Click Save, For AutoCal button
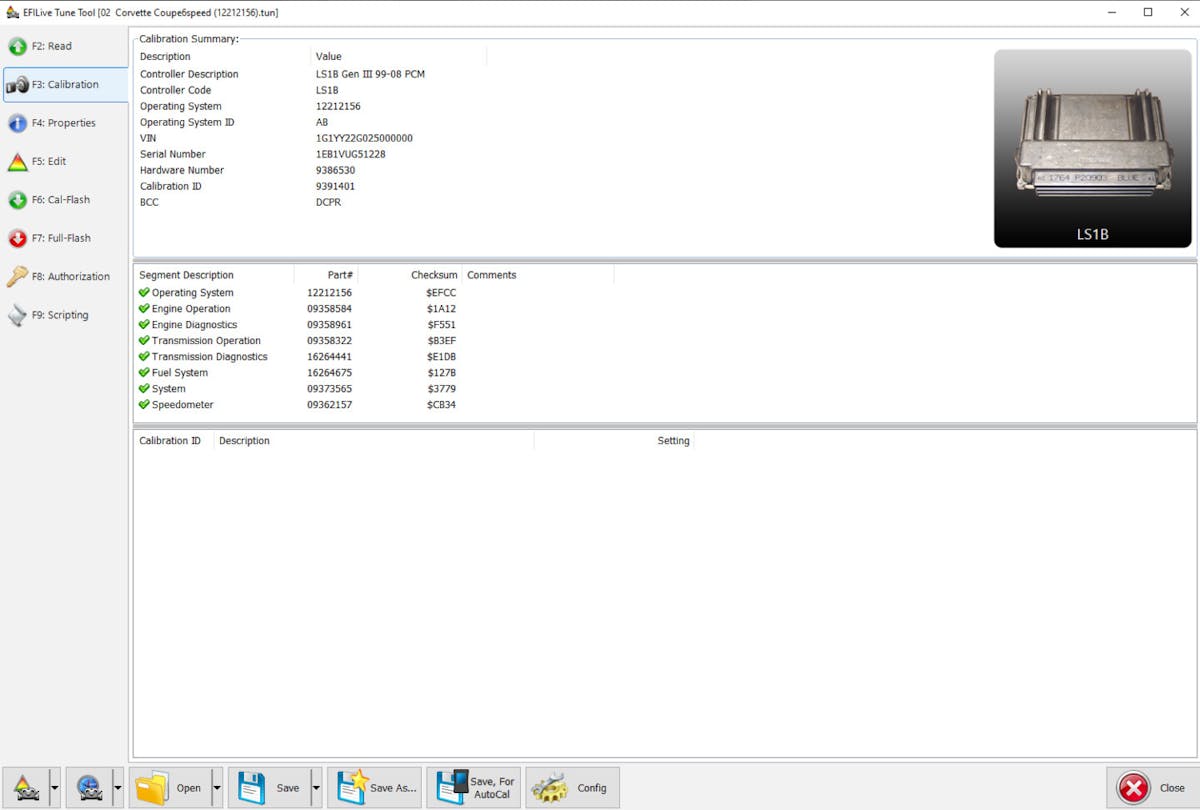 [474, 788]
